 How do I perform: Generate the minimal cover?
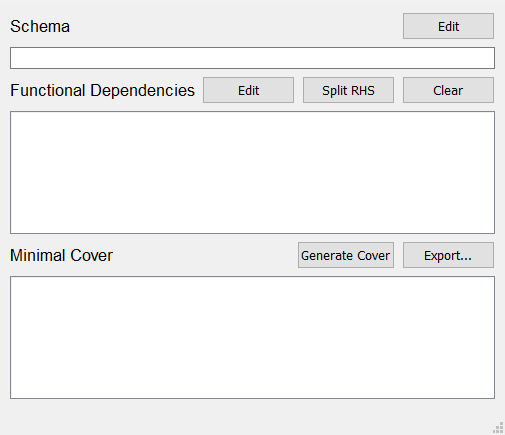[346, 255]
